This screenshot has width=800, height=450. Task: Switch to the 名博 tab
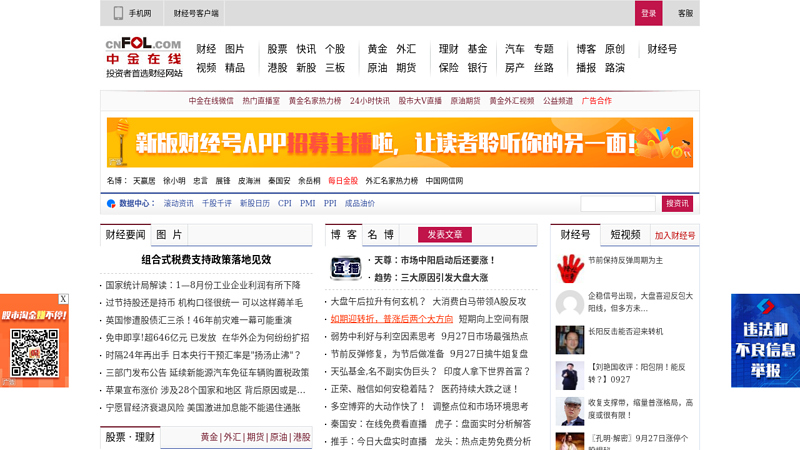(381, 235)
